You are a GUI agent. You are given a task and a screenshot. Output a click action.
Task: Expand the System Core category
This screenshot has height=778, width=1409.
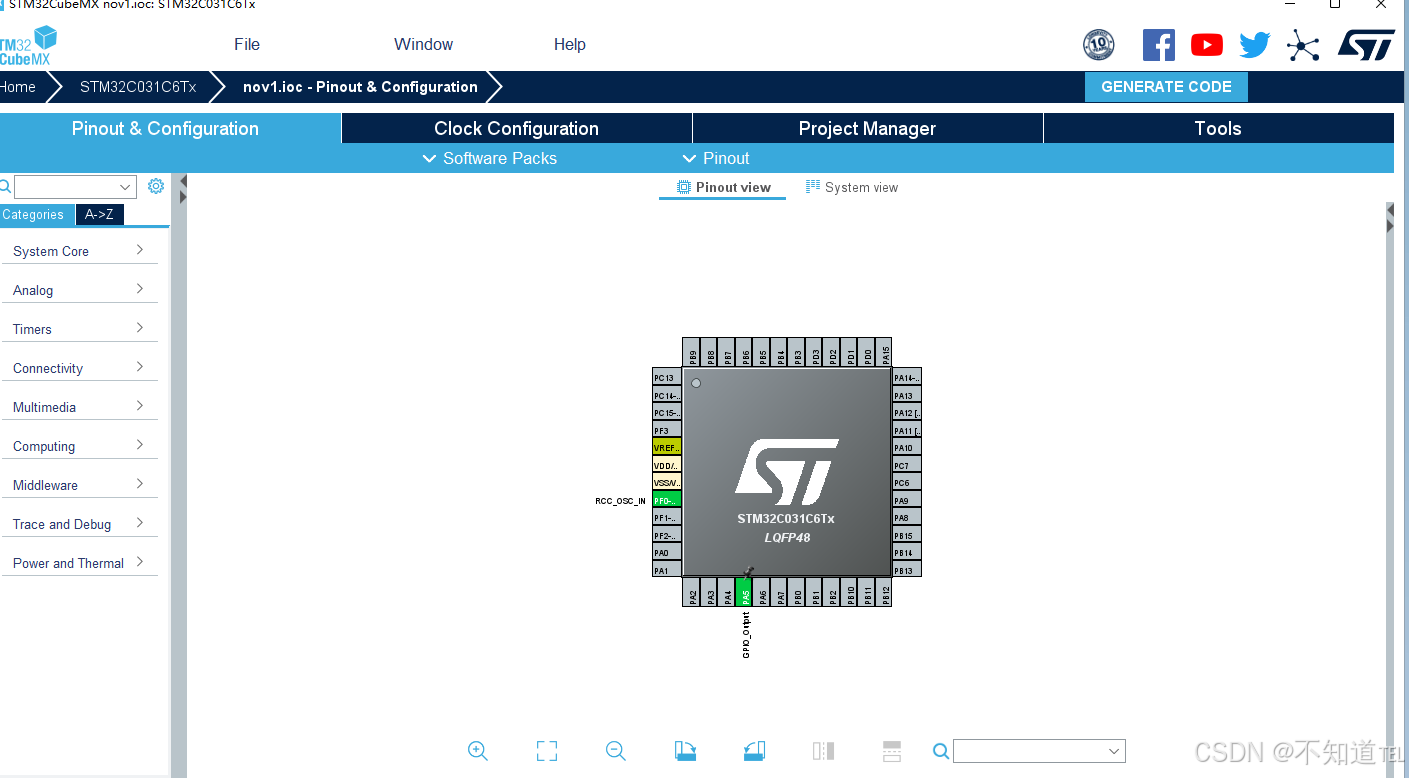point(79,251)
